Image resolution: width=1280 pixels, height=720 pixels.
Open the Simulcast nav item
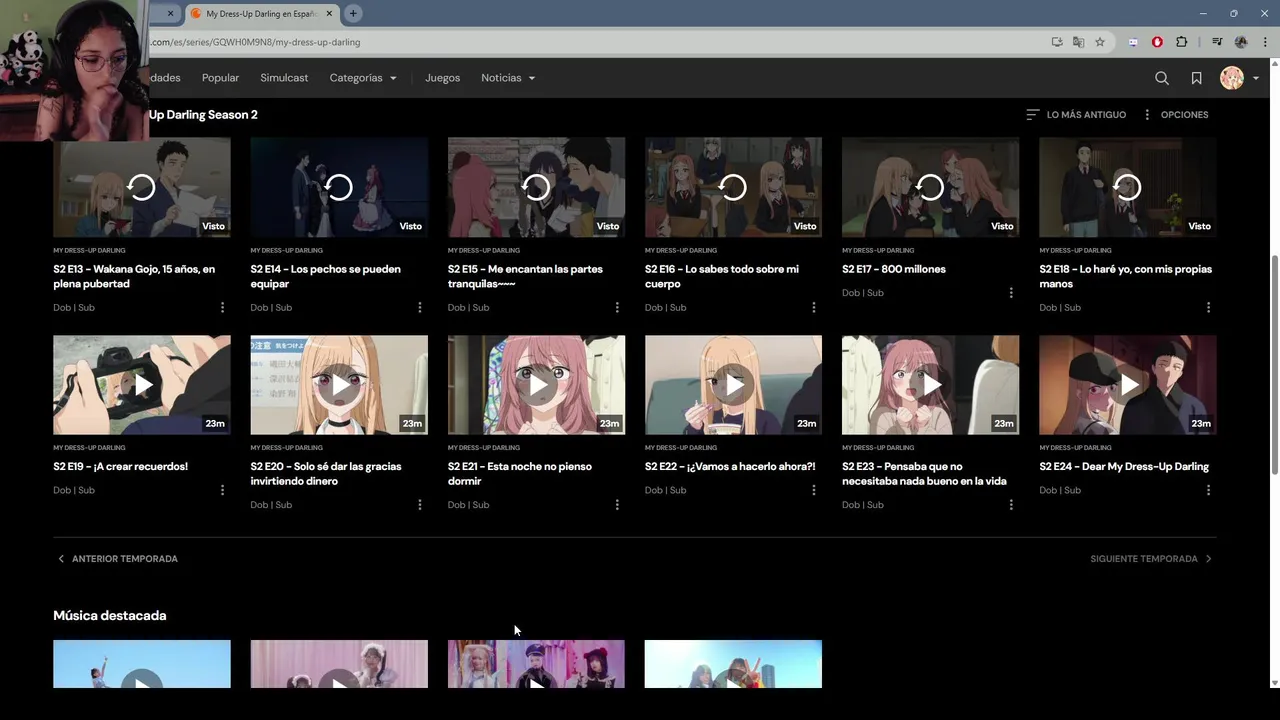pos(284,78)
